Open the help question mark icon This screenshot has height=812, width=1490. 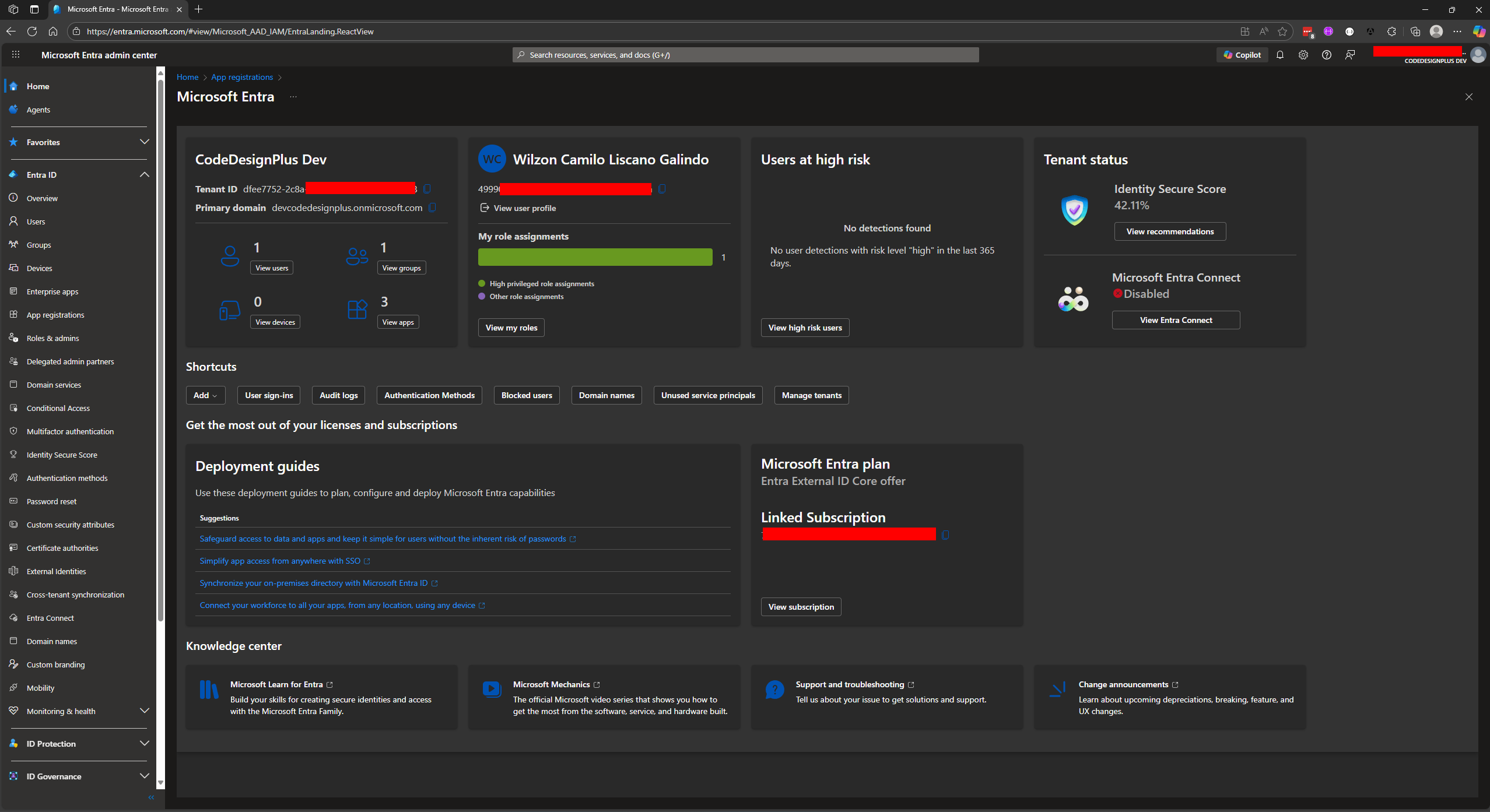1327,55
